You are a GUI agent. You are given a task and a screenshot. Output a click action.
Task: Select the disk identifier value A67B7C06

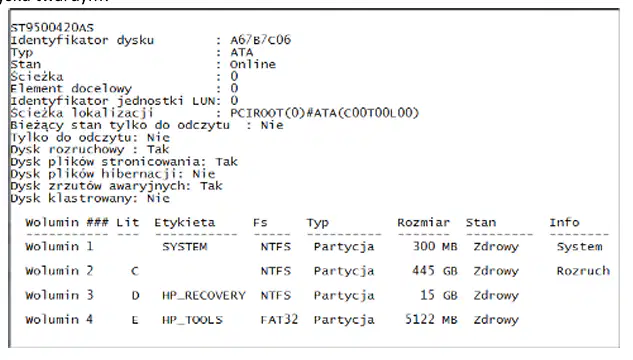pyautogui.click(x=260, y=40)
